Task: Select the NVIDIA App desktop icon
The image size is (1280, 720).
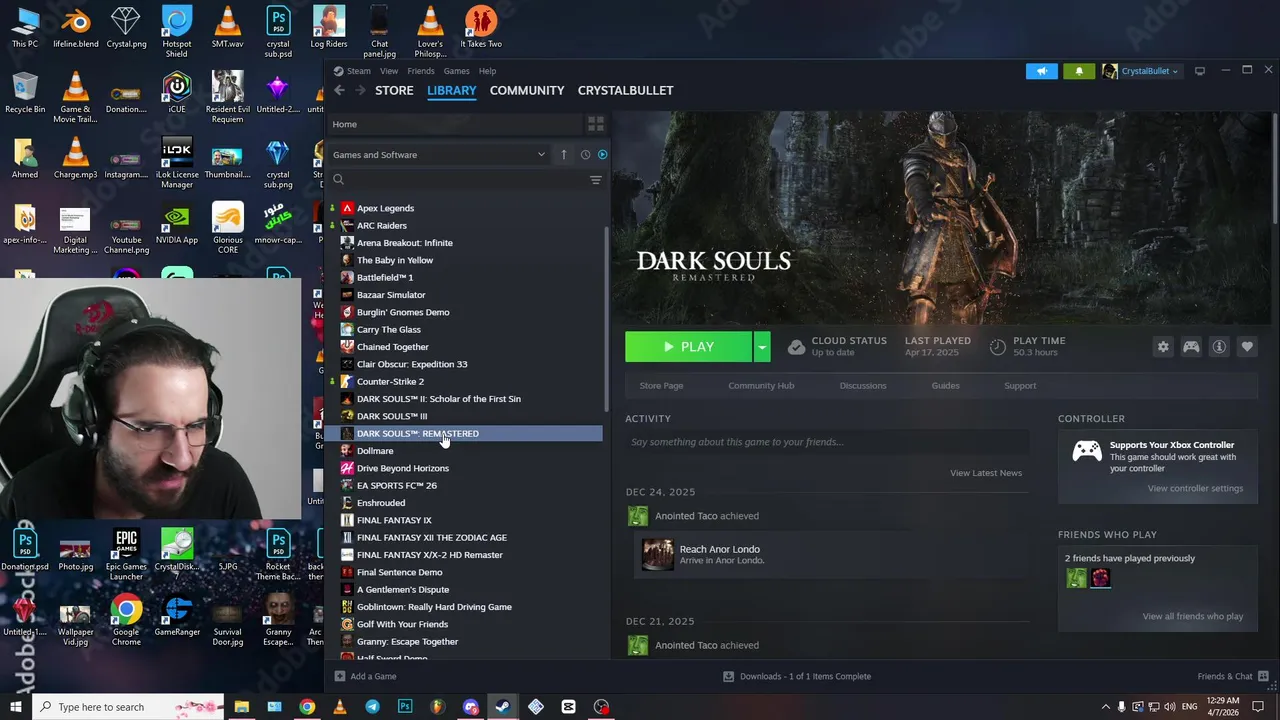Action: pyautogui.click(x=177, y=225)
